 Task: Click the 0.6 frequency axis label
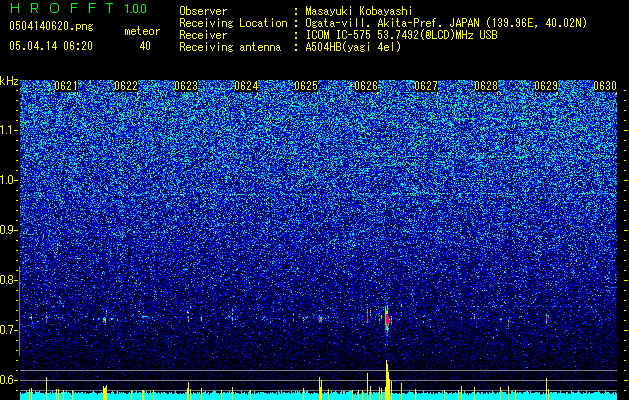[8, 380]
